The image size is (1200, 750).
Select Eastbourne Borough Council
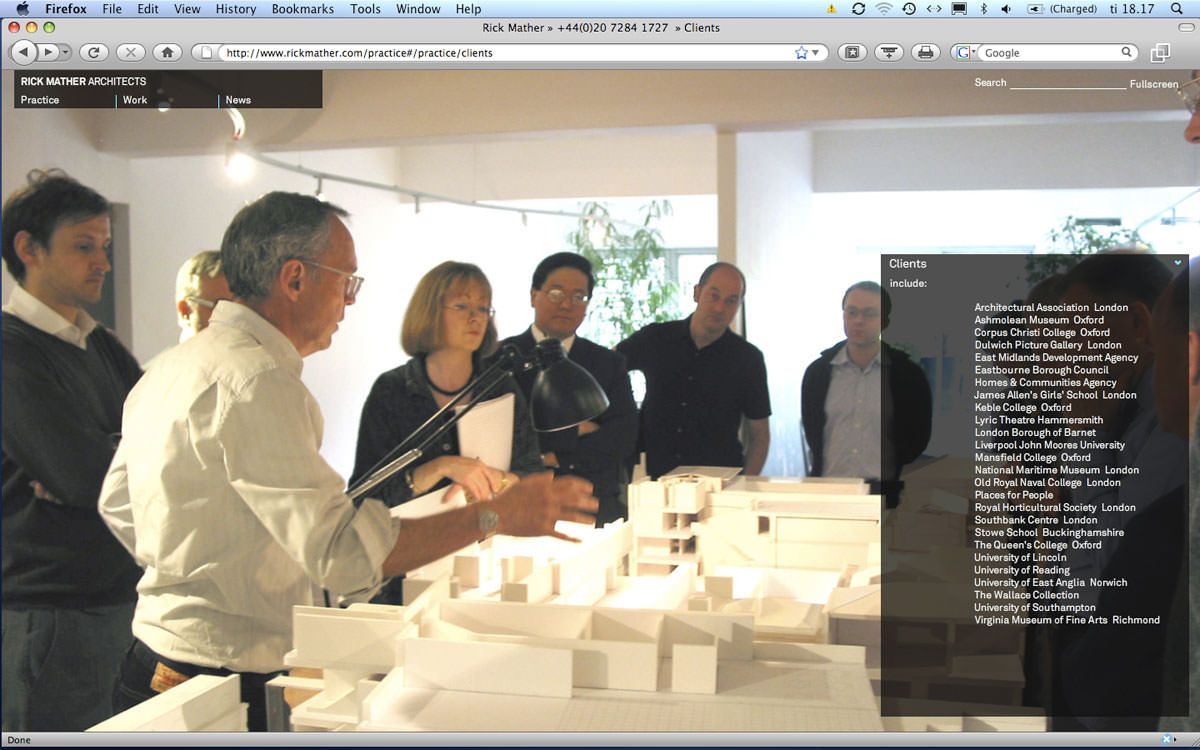(1041, 370)
